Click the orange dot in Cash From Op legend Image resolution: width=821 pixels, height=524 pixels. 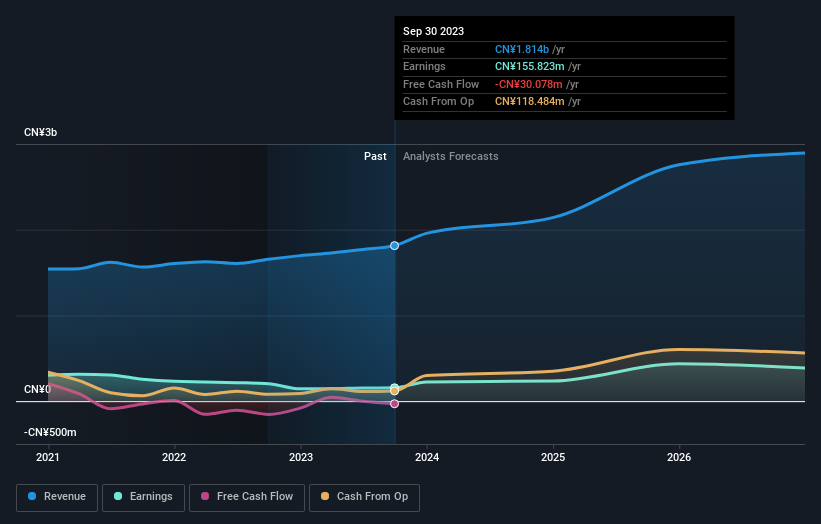click(325, 496)
